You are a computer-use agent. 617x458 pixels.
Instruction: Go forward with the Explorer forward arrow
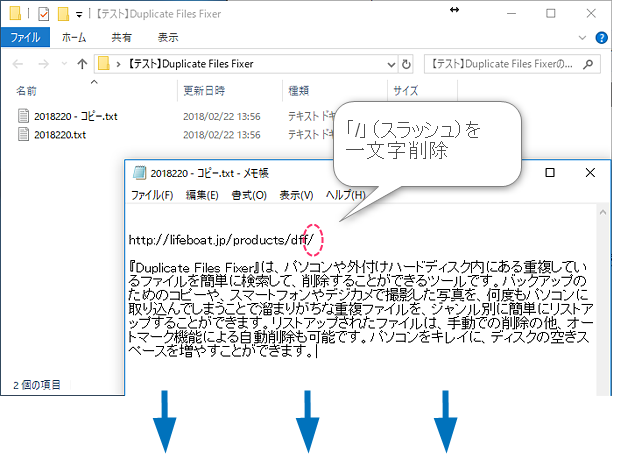point(43,64)
